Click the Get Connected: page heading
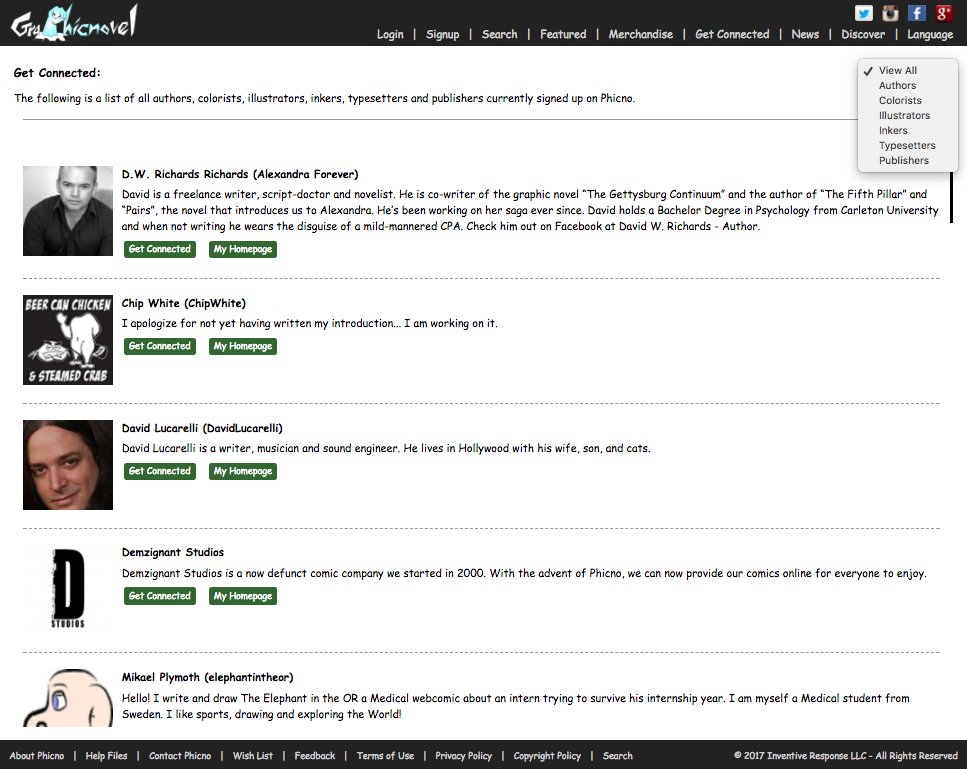This screenshot has width=967, height=770. [x=57, y=73]
